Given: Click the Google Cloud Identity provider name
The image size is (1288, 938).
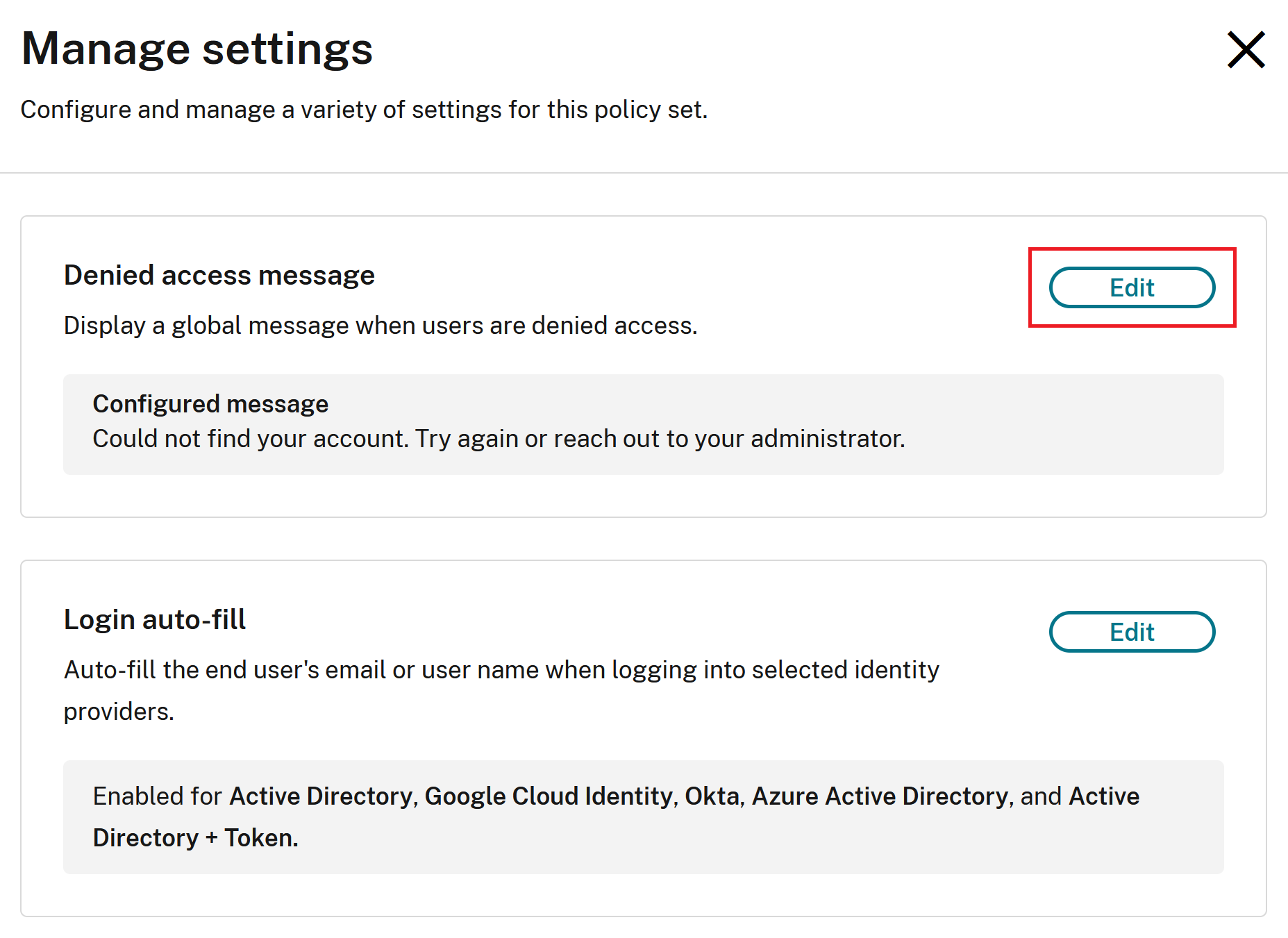Looking at the screenshot, I should tap(549, 796).
